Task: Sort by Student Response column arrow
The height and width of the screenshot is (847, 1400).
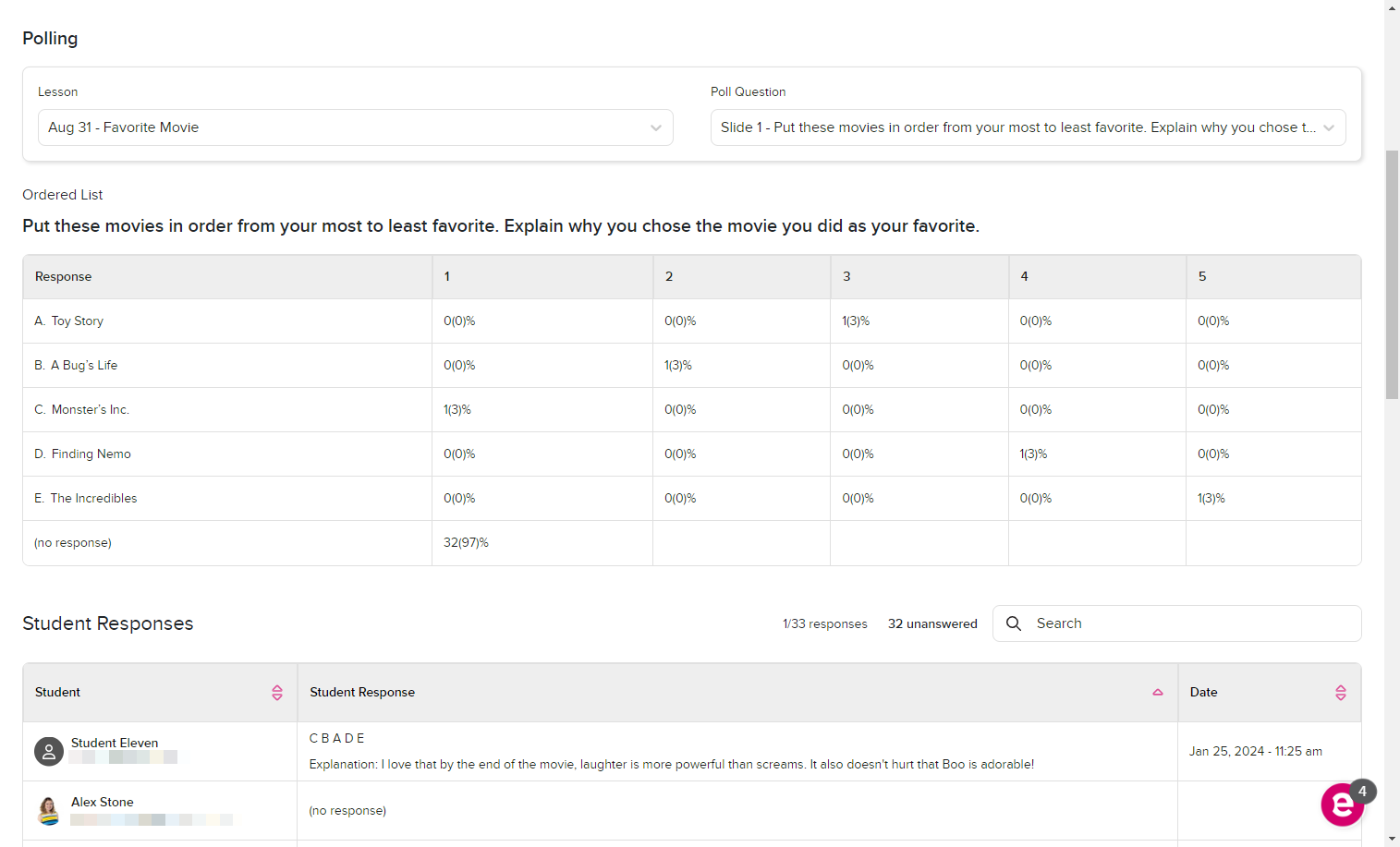Action: pos(1158,693)
